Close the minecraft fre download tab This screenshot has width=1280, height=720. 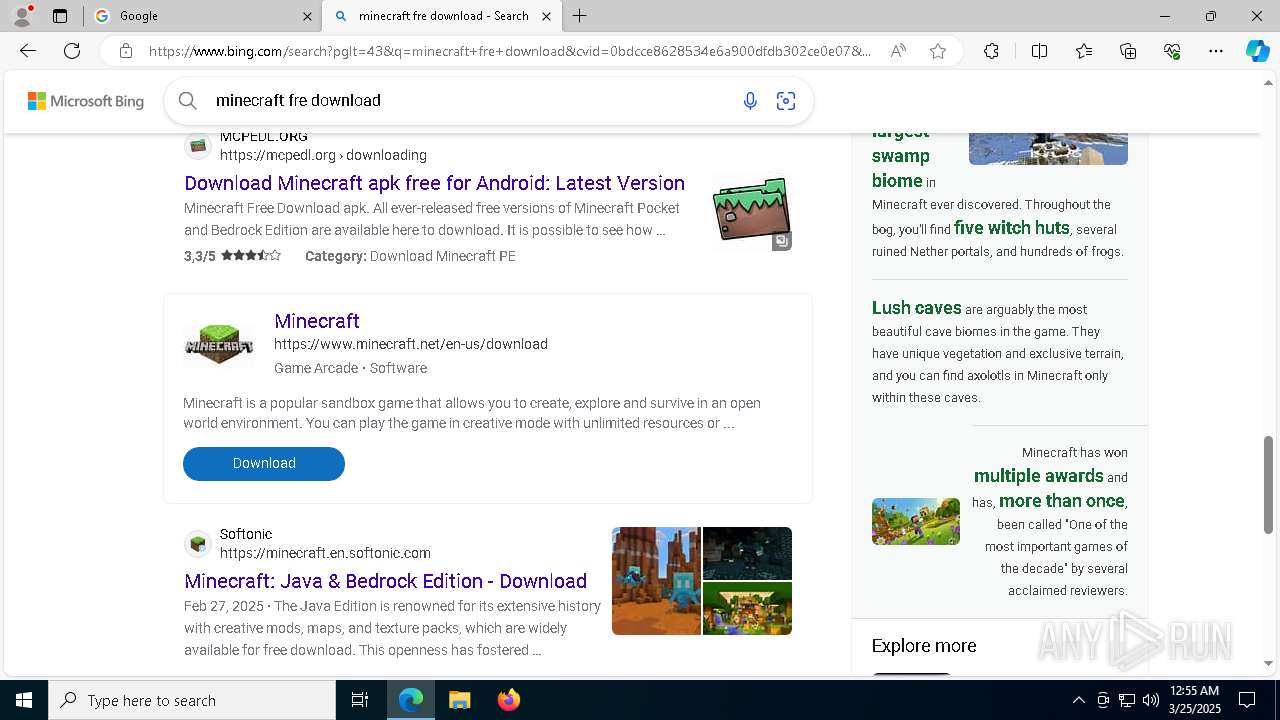[547, 16]
